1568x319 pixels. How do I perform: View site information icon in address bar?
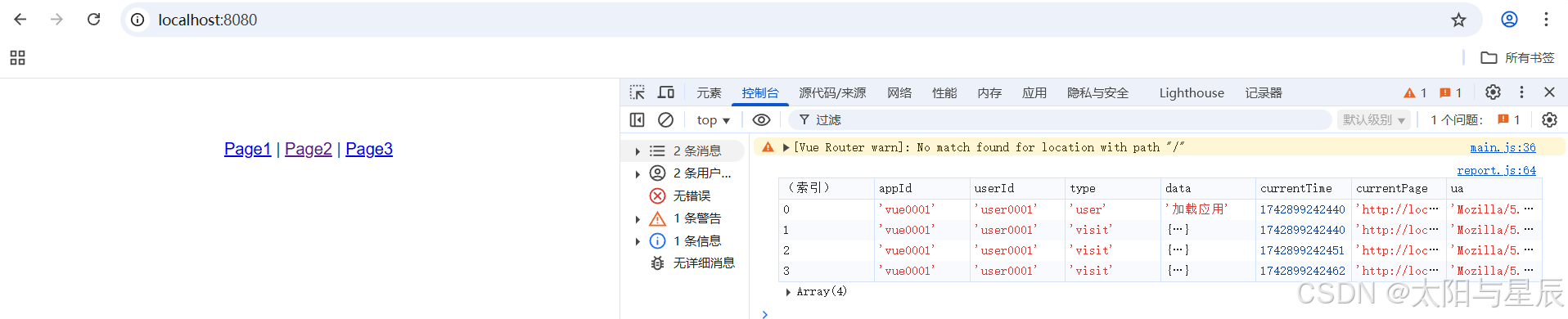138,20
